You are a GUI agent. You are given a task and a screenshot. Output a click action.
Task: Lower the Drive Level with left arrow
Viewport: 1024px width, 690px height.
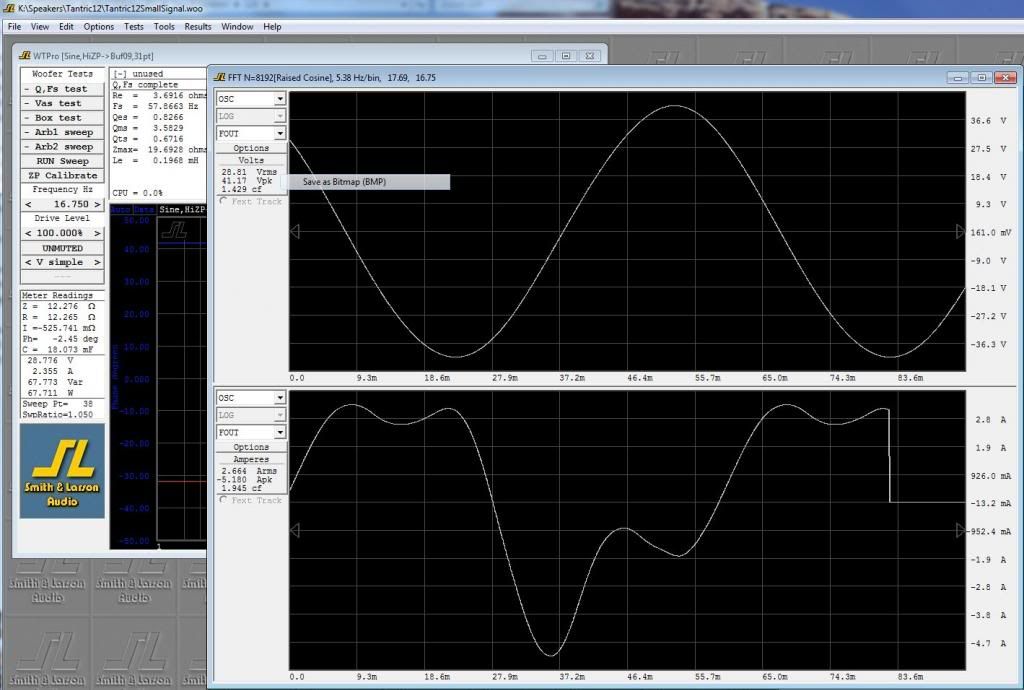pyautogui.click(x=28, y=233)
